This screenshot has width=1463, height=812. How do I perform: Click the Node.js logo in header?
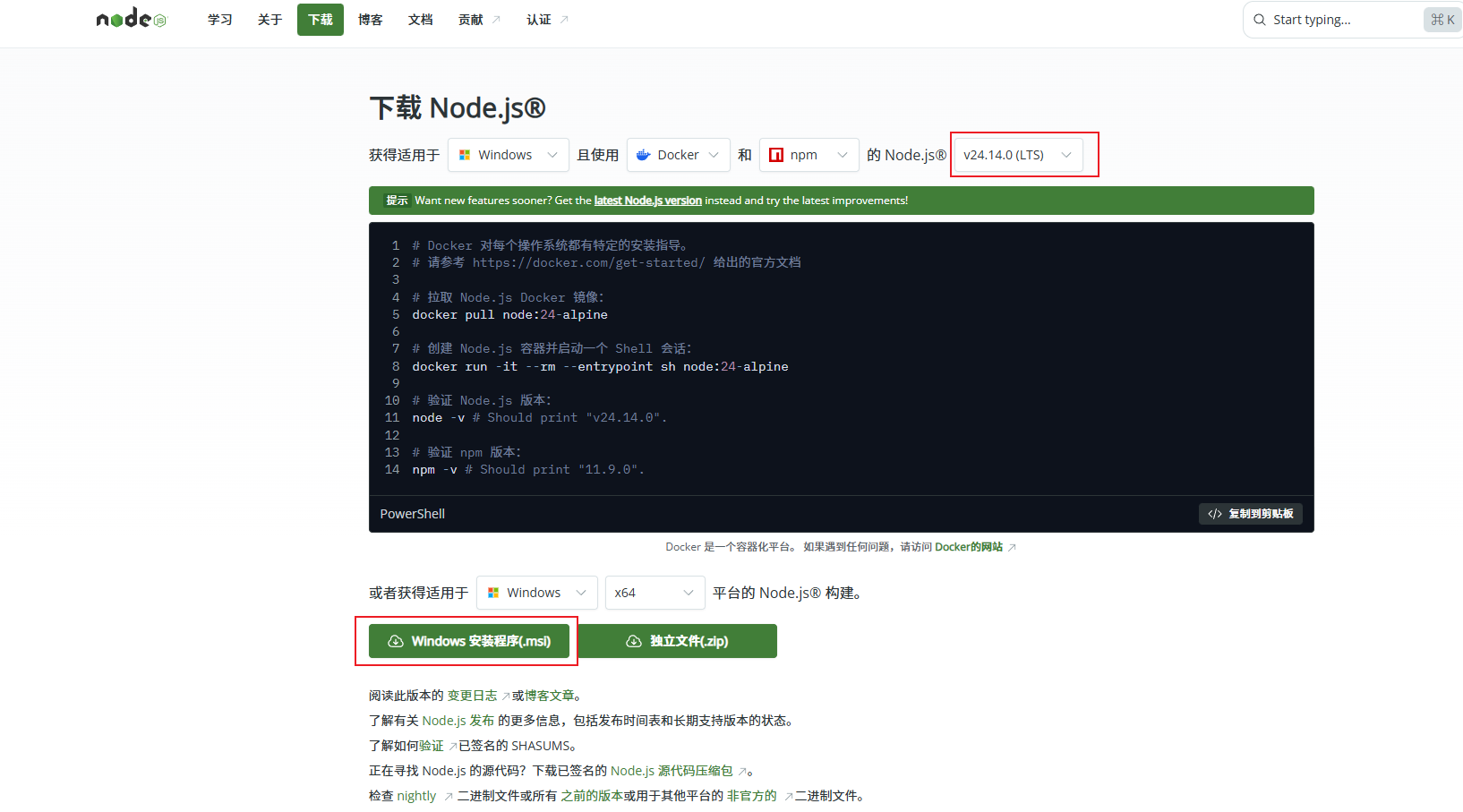coord(131,19)
